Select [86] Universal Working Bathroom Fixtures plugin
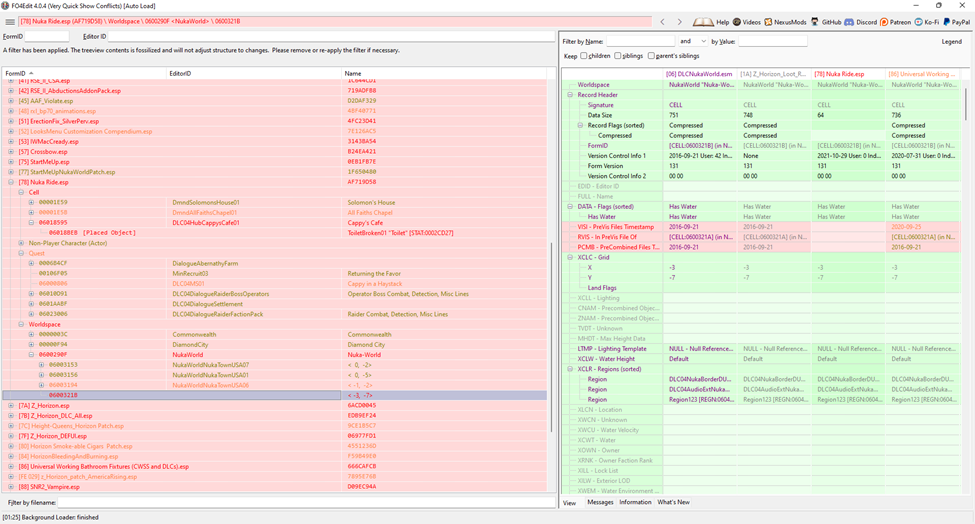 (x=275, y=466)
